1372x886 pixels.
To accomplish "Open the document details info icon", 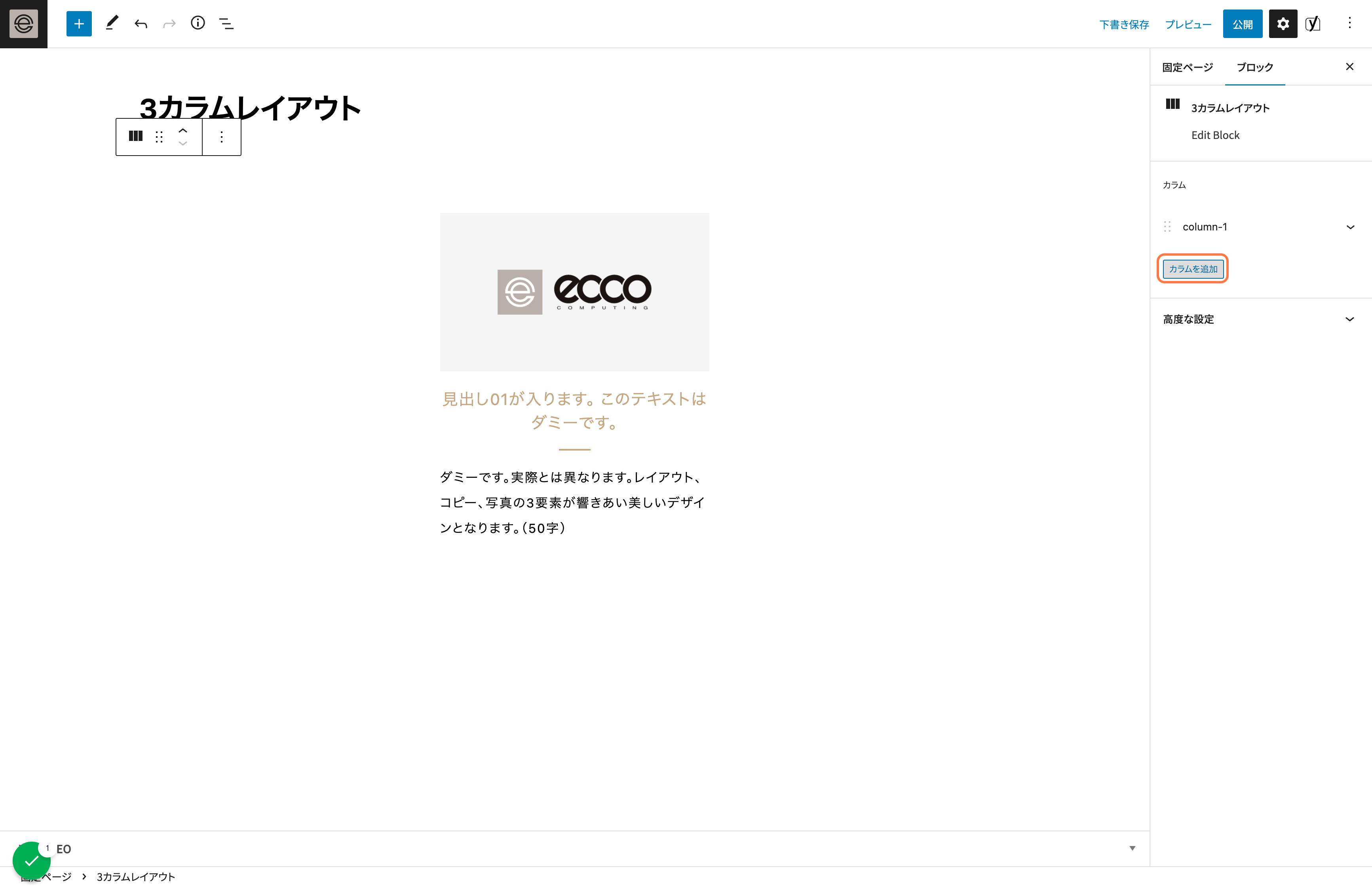I will tap(198, 24).
